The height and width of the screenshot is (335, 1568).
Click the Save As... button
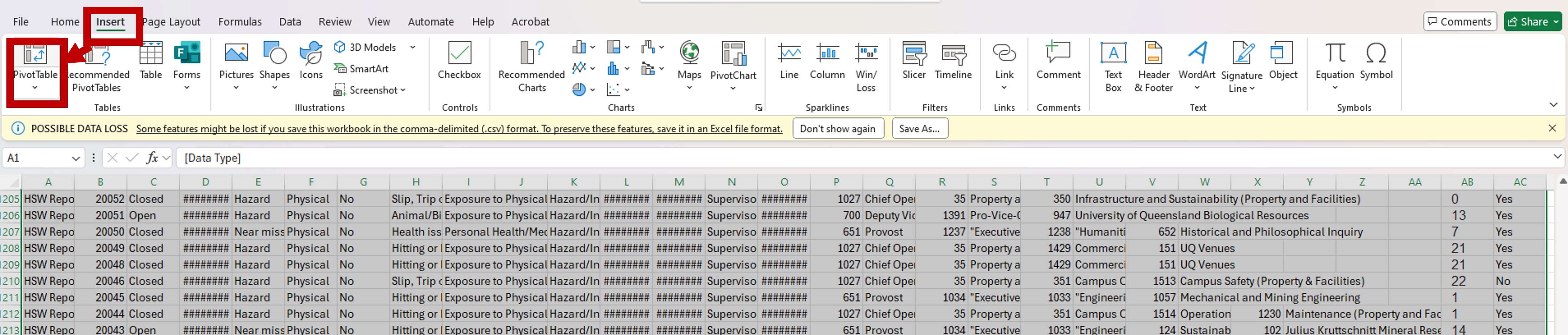click(919, 129)
